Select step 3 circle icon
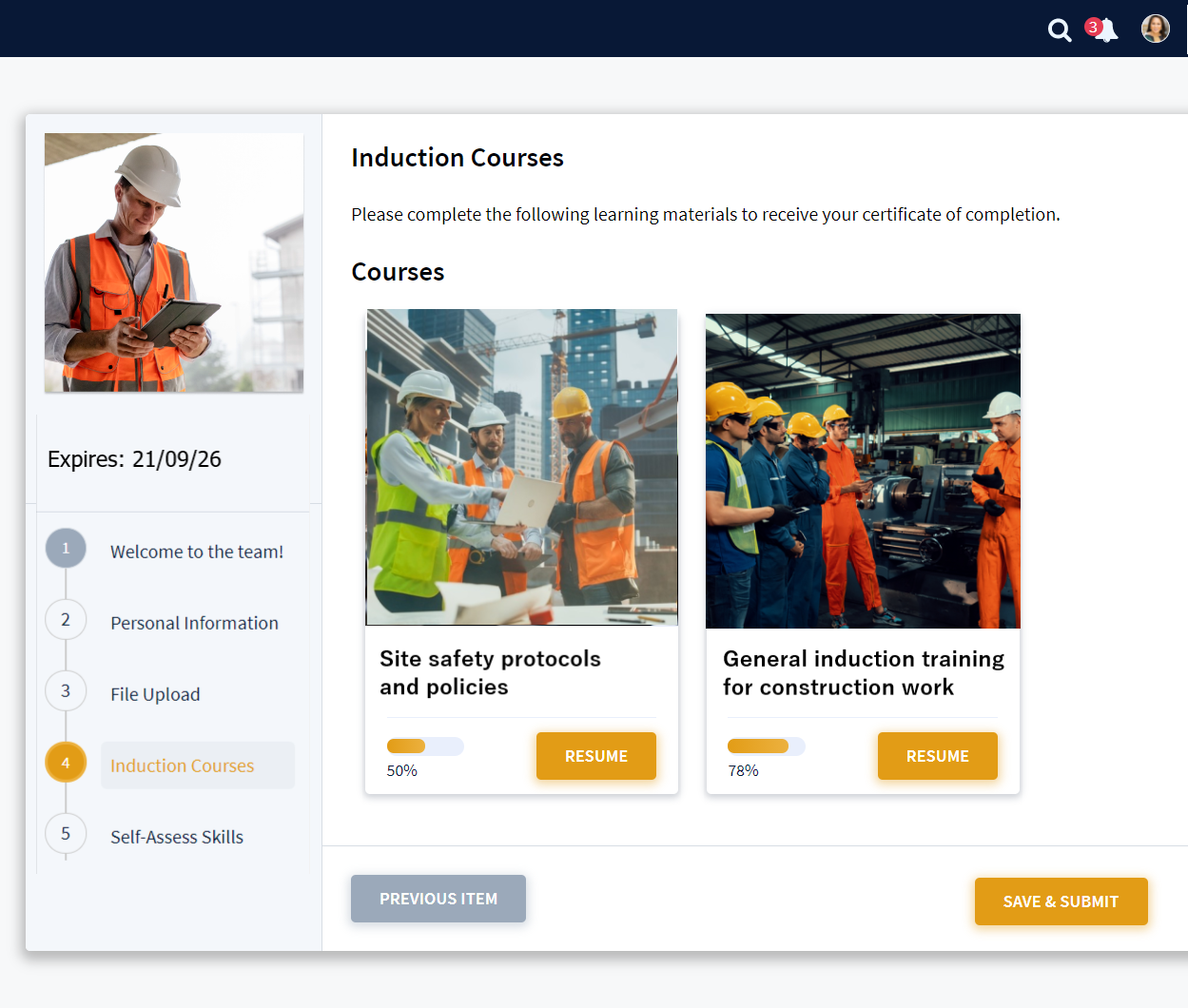Image resolution: width=1188 pixels, height=1008 pixels. (x=66, y=691)
